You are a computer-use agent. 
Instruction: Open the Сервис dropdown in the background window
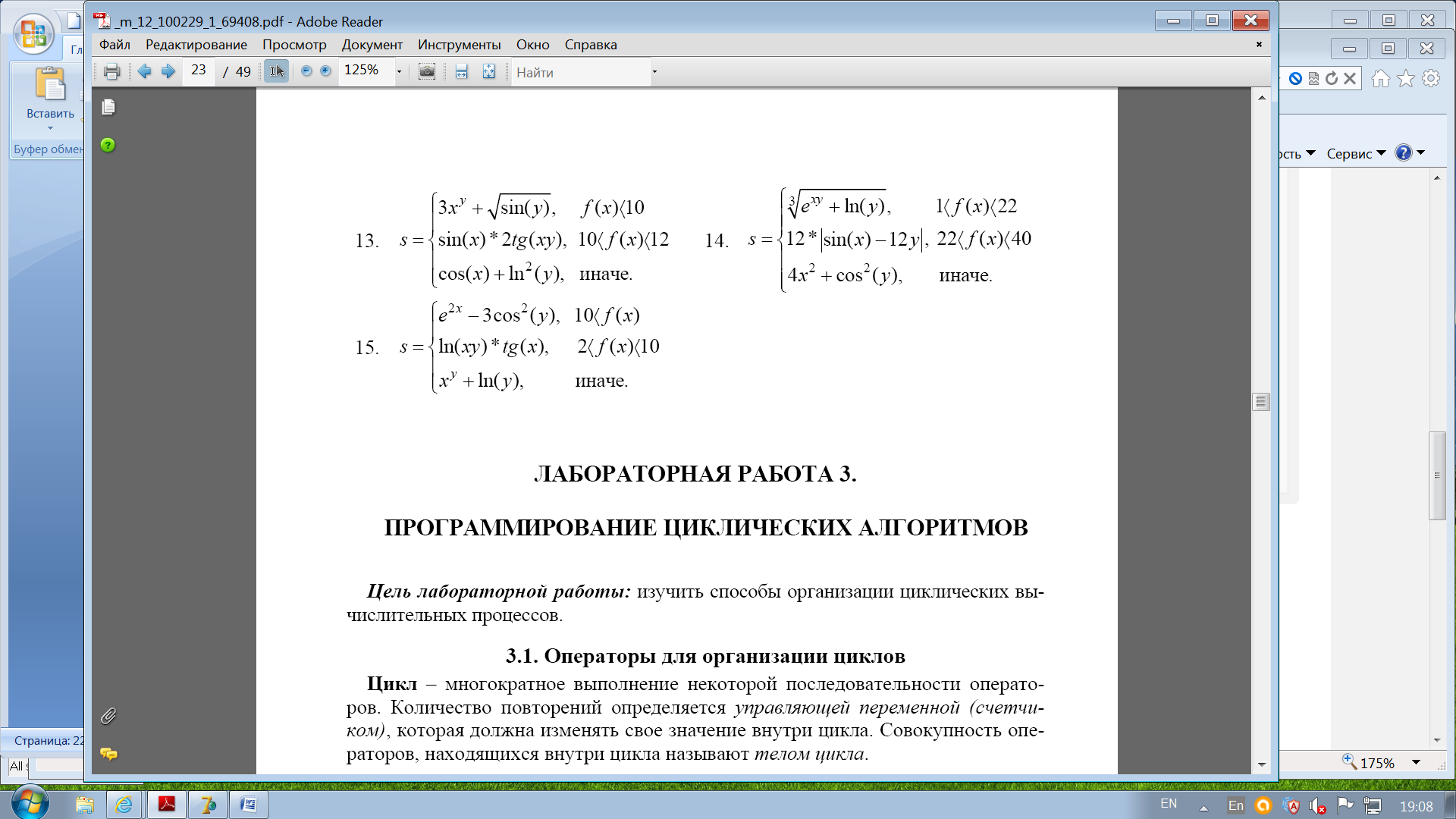point(1357,154)
